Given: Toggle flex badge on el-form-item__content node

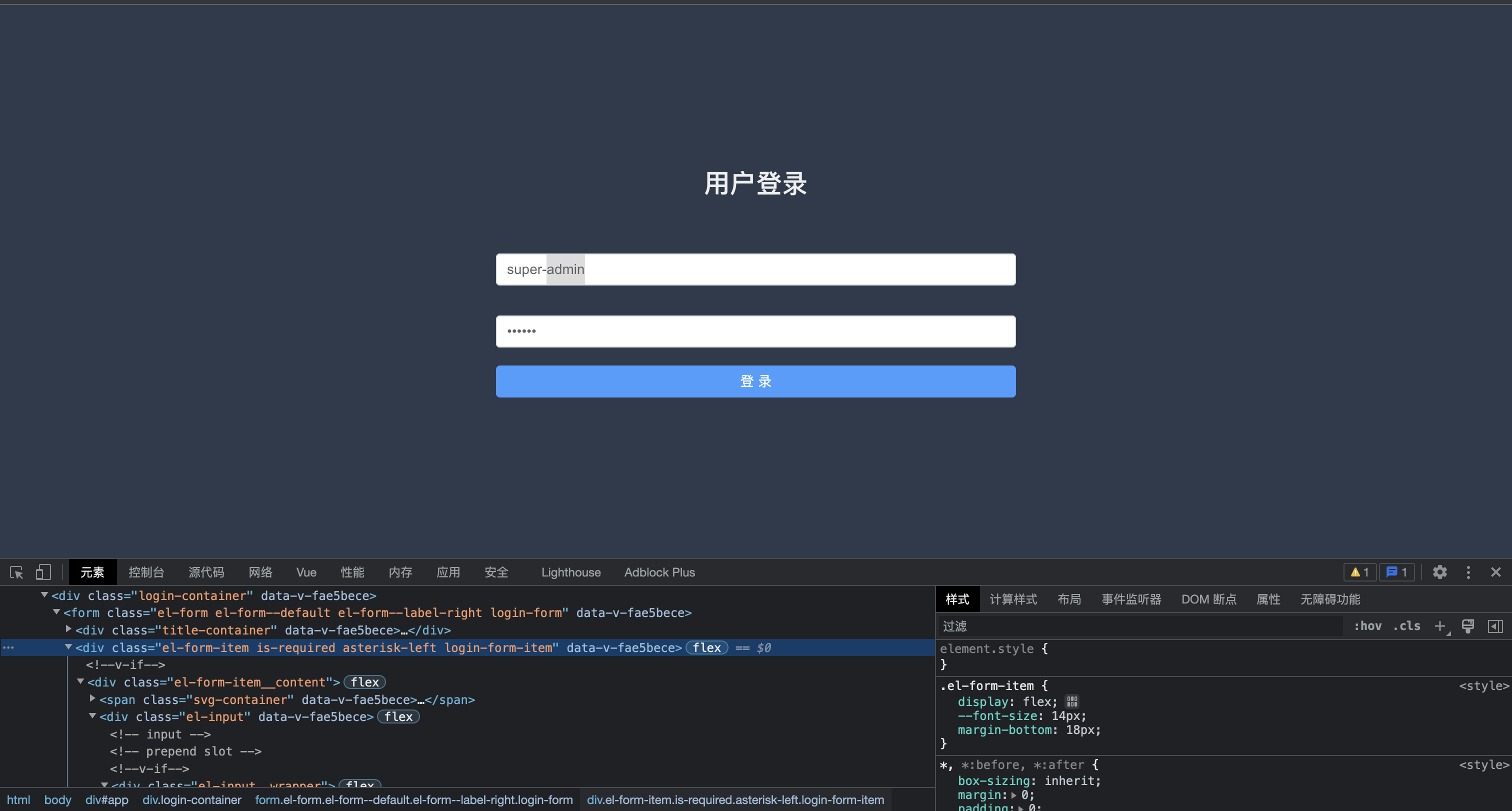Looking at the screenshot, I should point(364,682).
